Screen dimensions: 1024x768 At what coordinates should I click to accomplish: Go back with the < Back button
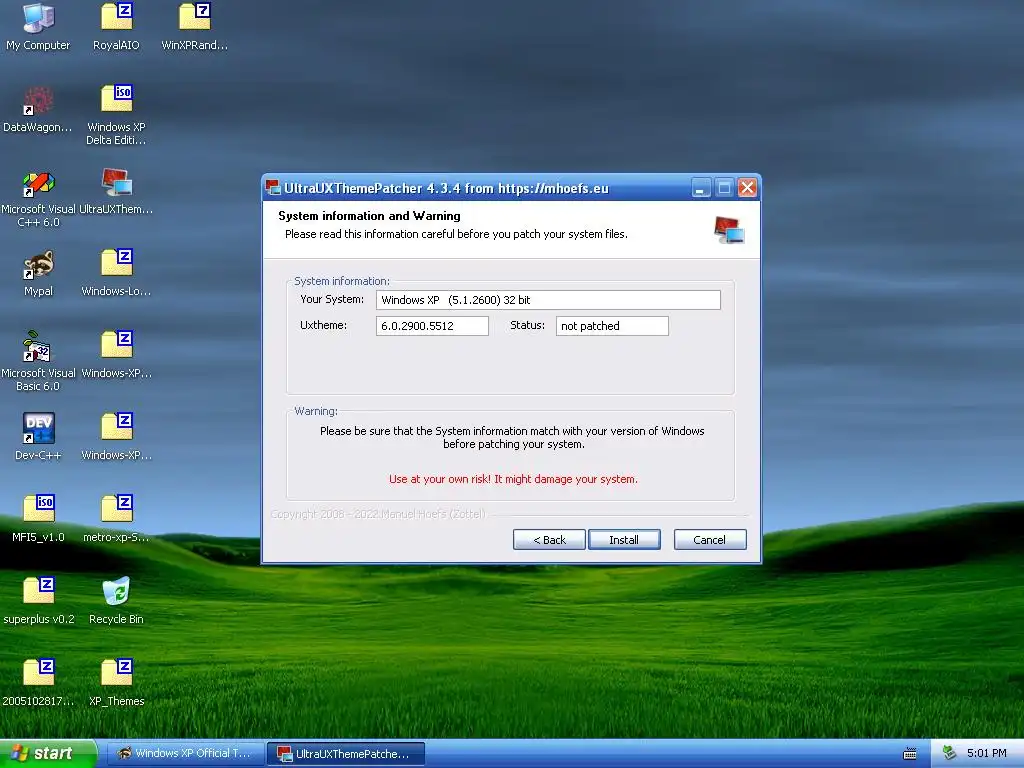549,539
